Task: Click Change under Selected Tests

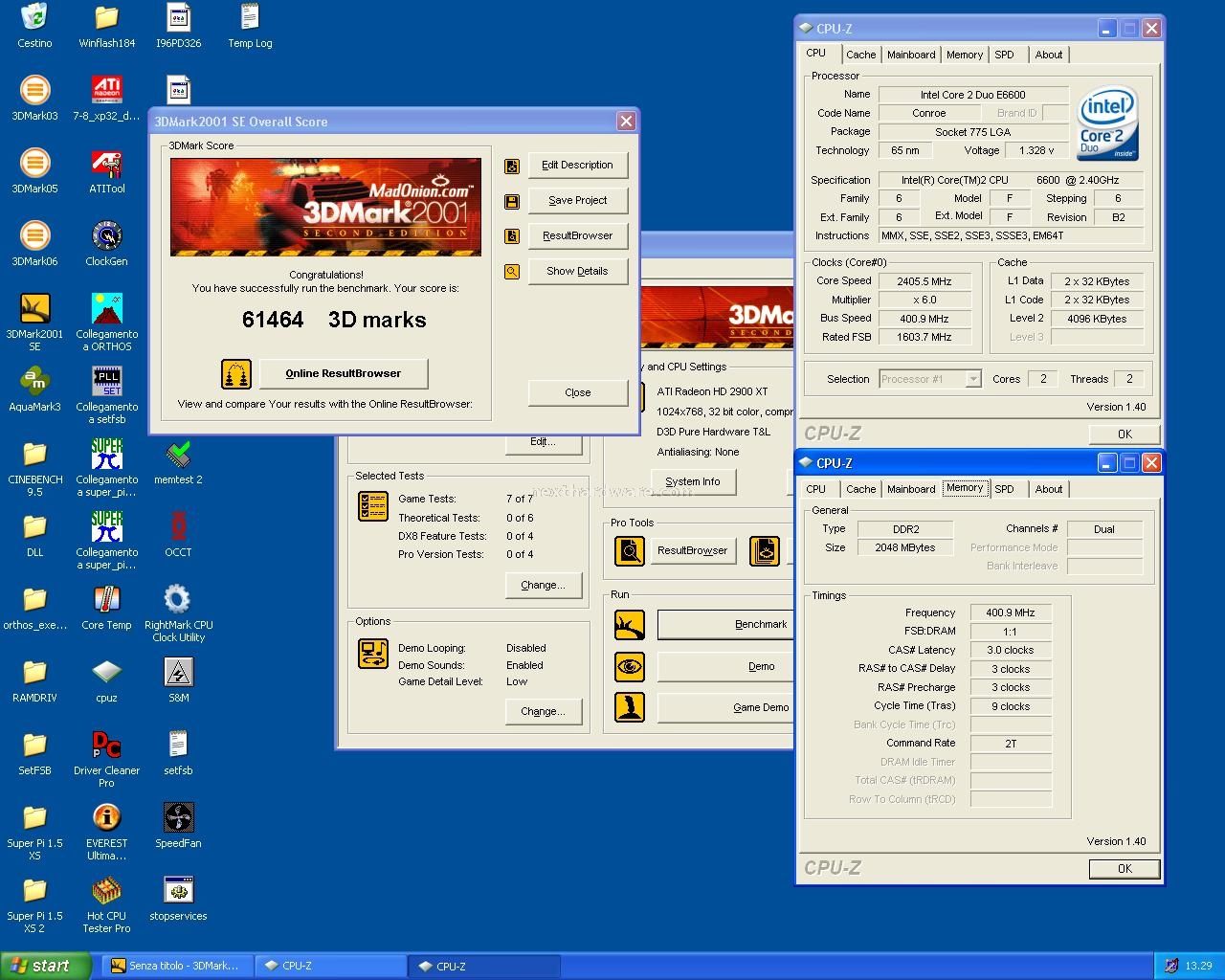Action: click(x=543, y=585)
